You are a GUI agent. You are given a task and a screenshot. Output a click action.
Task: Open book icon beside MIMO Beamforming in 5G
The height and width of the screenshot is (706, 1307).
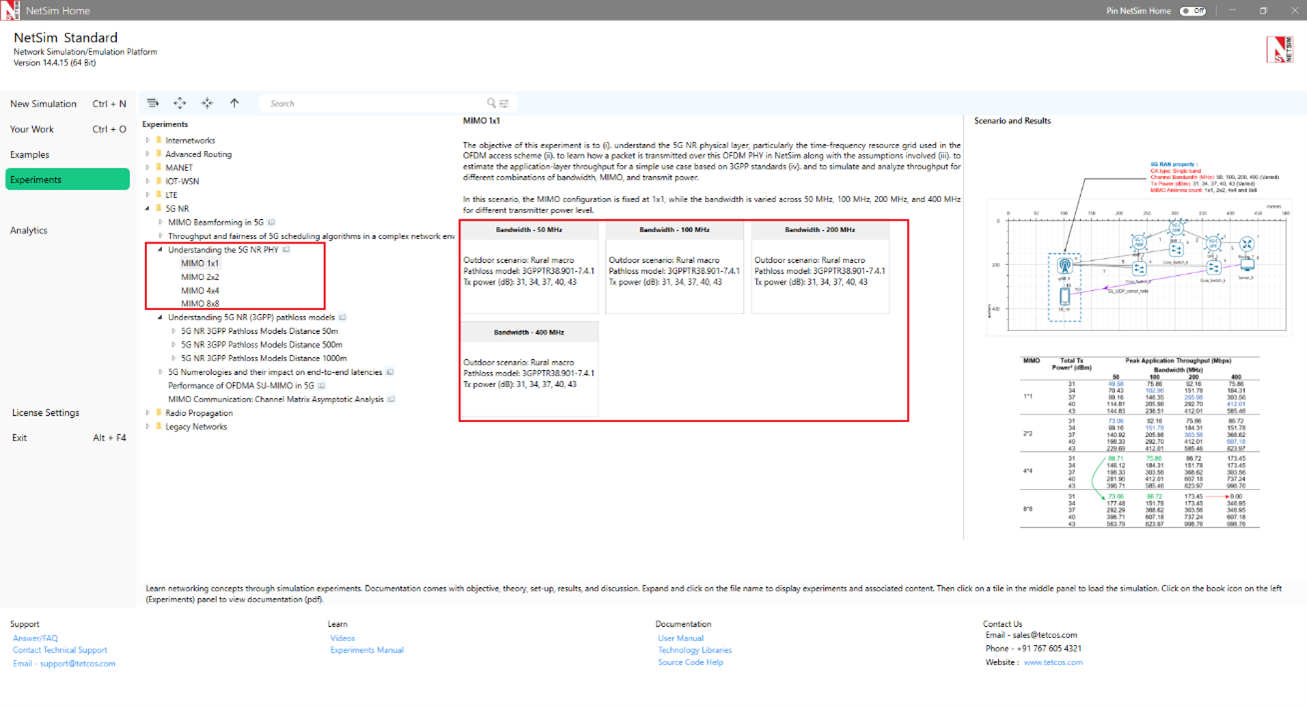tap(271, 223)
